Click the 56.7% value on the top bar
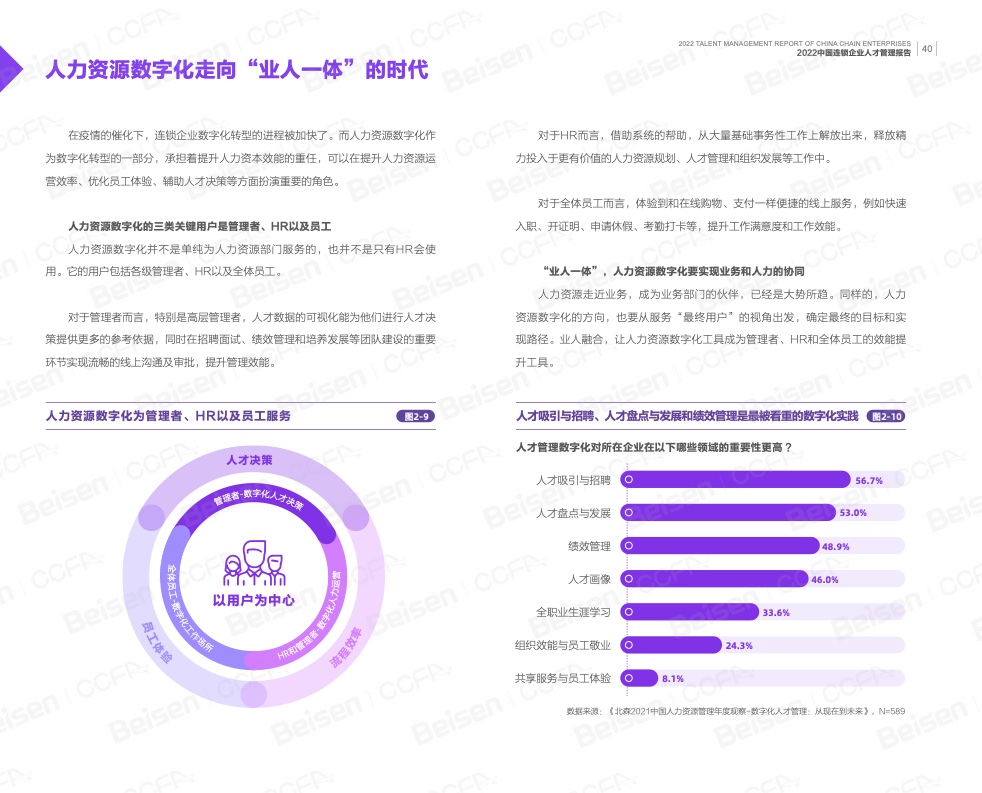 point(868,480)
